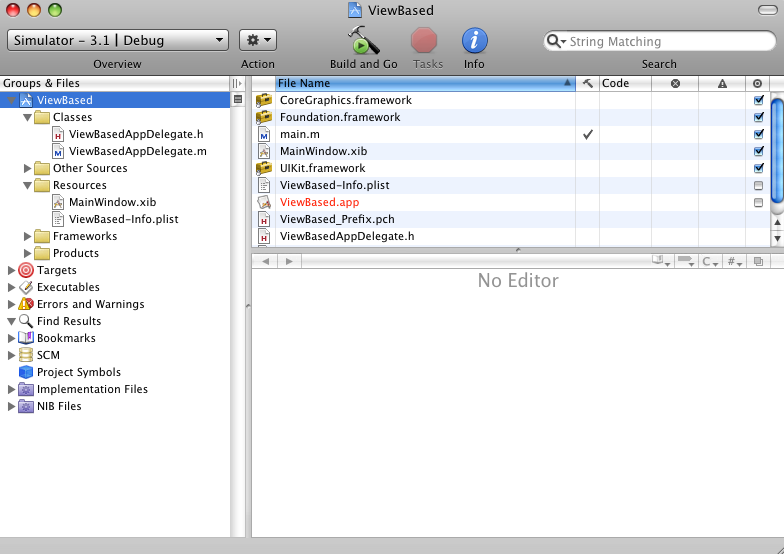784x554 pixels.
Task: Go forward in editor history
Action: 289,261
